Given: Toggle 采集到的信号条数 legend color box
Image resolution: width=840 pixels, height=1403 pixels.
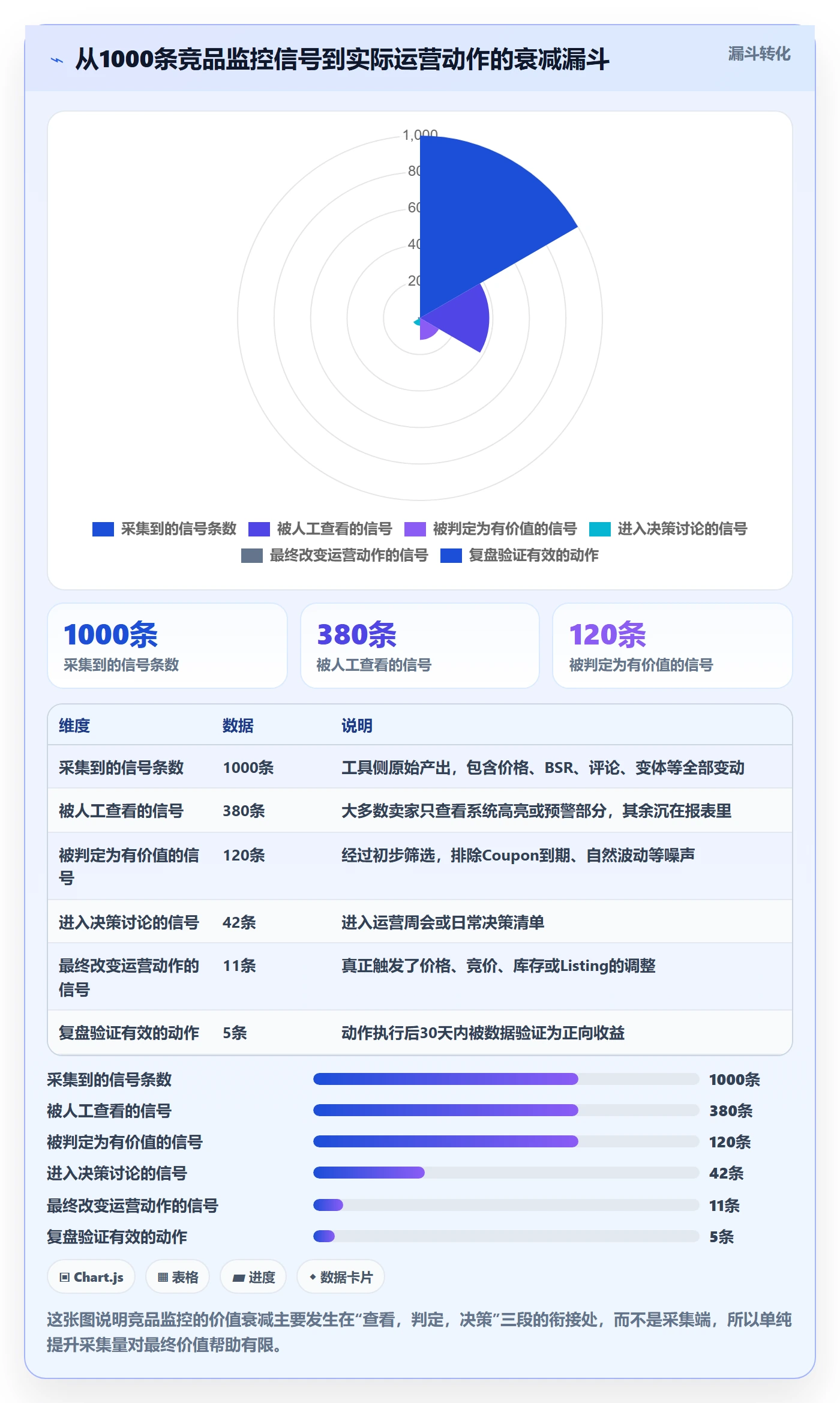Looking at the screenshot, I should [103, 529].
